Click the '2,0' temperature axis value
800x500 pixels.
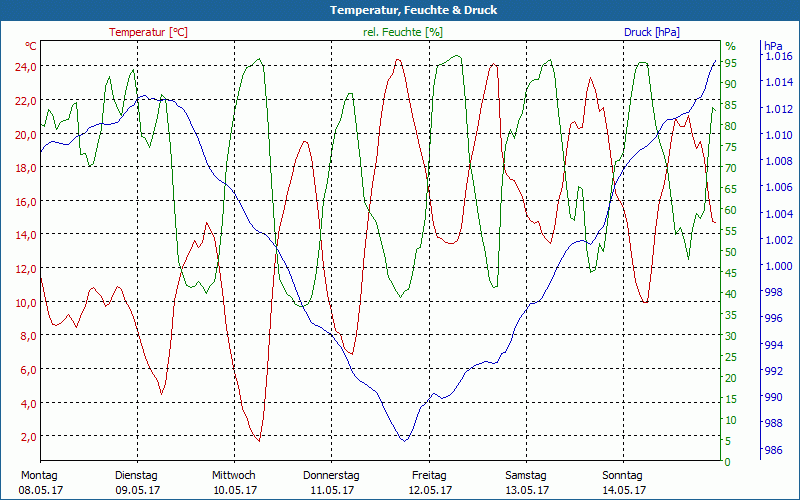click(29, 436)
